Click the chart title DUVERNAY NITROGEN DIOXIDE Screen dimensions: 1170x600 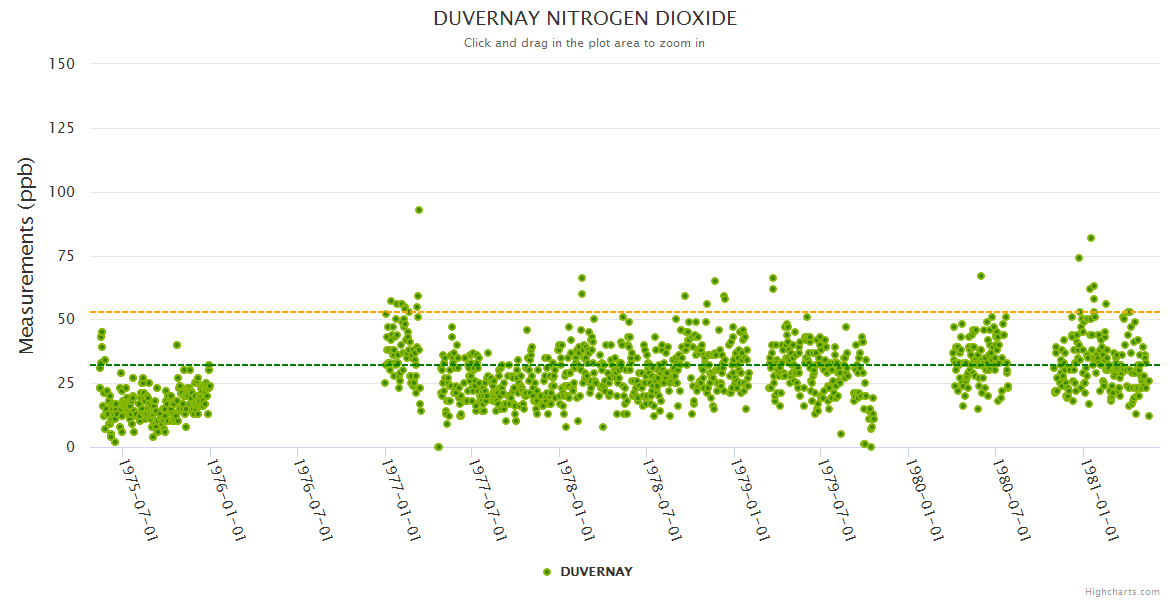pos(585,19)
